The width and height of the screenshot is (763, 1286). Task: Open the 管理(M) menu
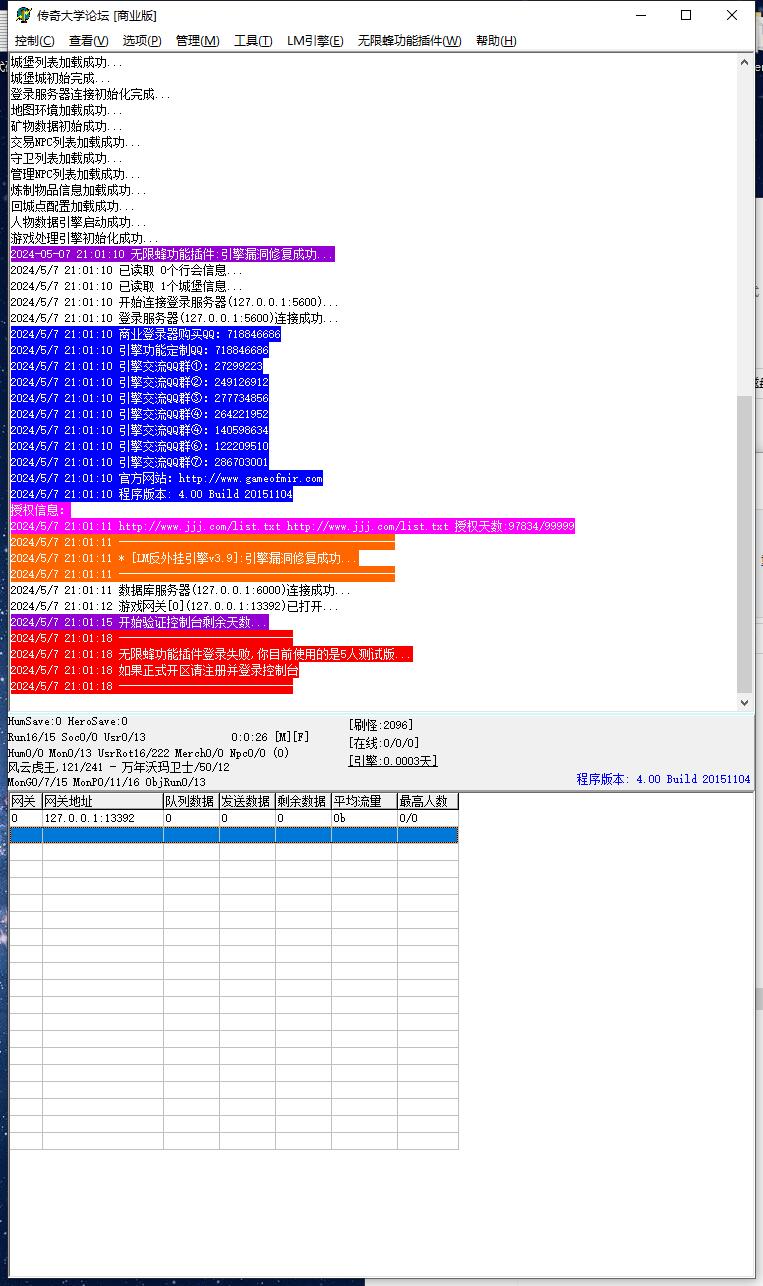pyautogui.click(x=197, y=41)
